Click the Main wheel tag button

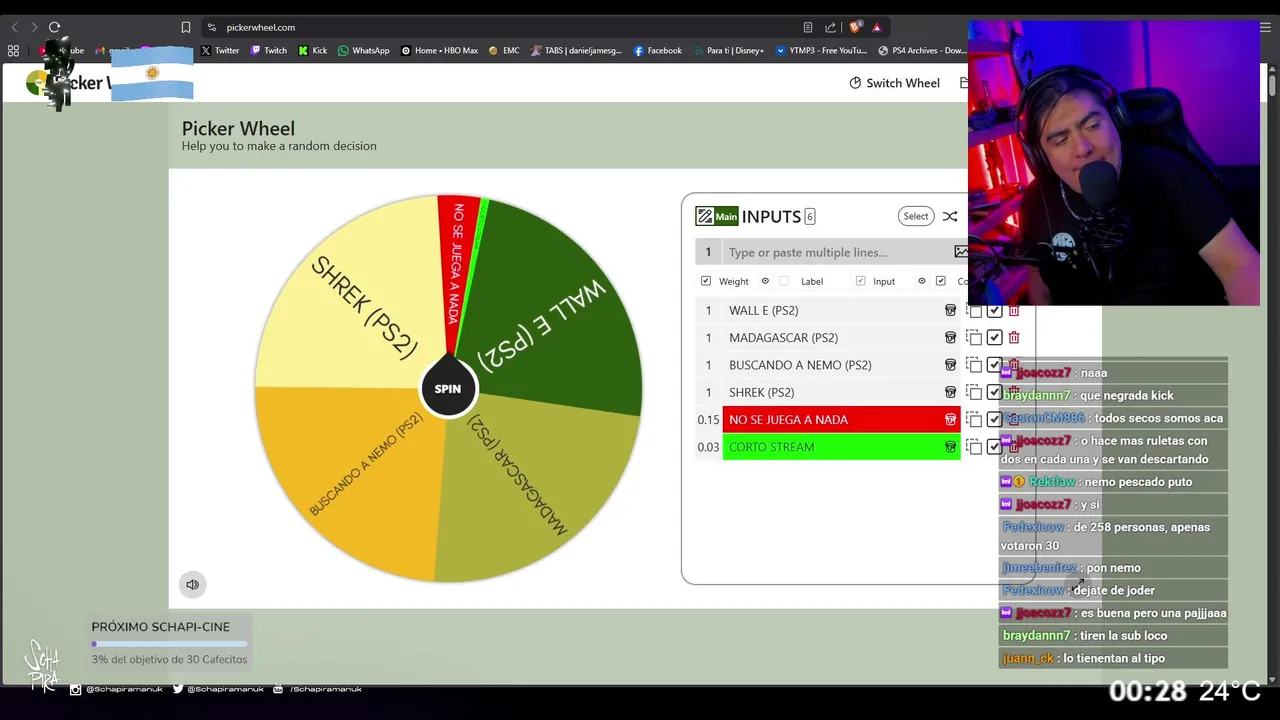pyautogui.click(x=726, y=216)
